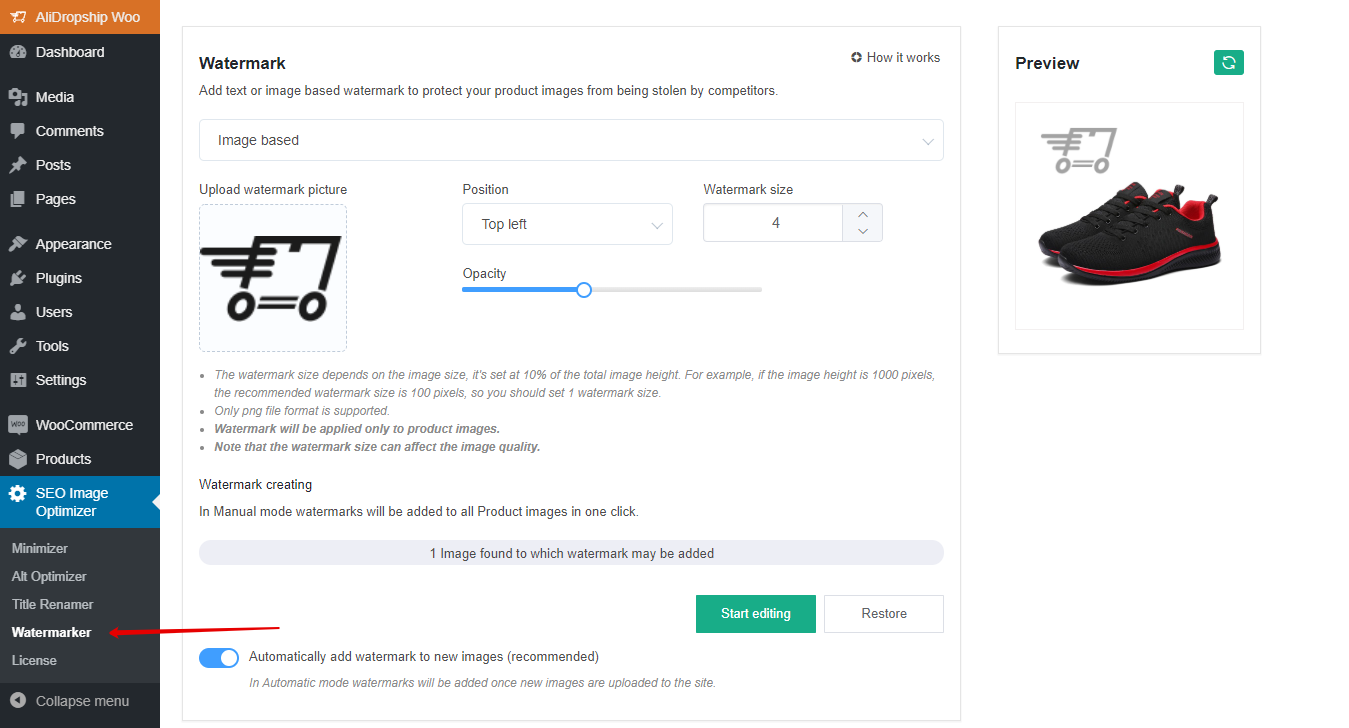
Task: Click the Appearance paintbrush icon
Action: pos(18,244)
